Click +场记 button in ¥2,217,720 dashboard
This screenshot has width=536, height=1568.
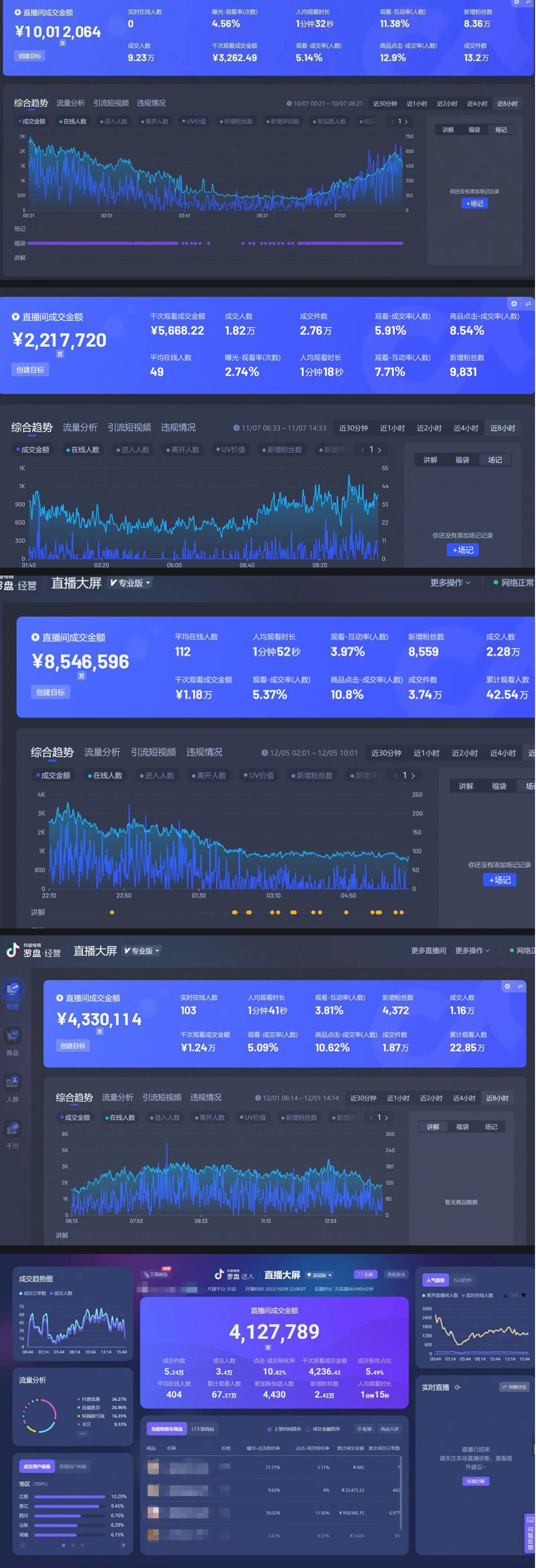coord(463,550)
